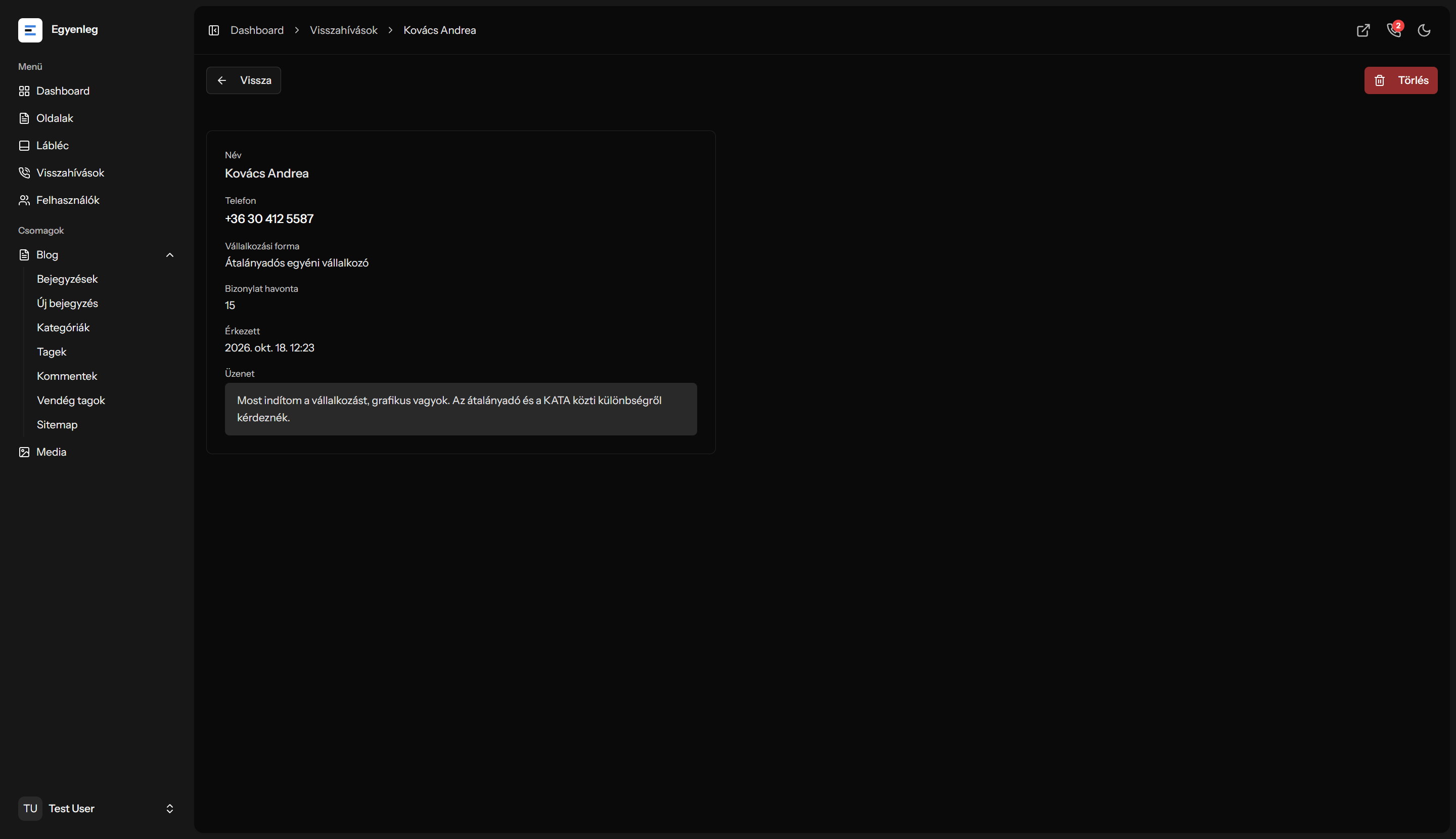
Task: Open the Test User account switcher
Action: click(x=97, y=809)
